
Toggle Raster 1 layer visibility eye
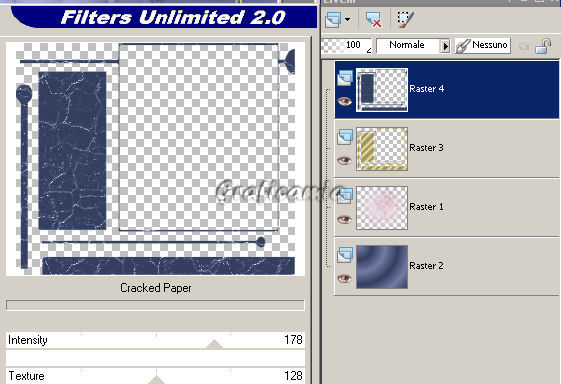point(345,219)
